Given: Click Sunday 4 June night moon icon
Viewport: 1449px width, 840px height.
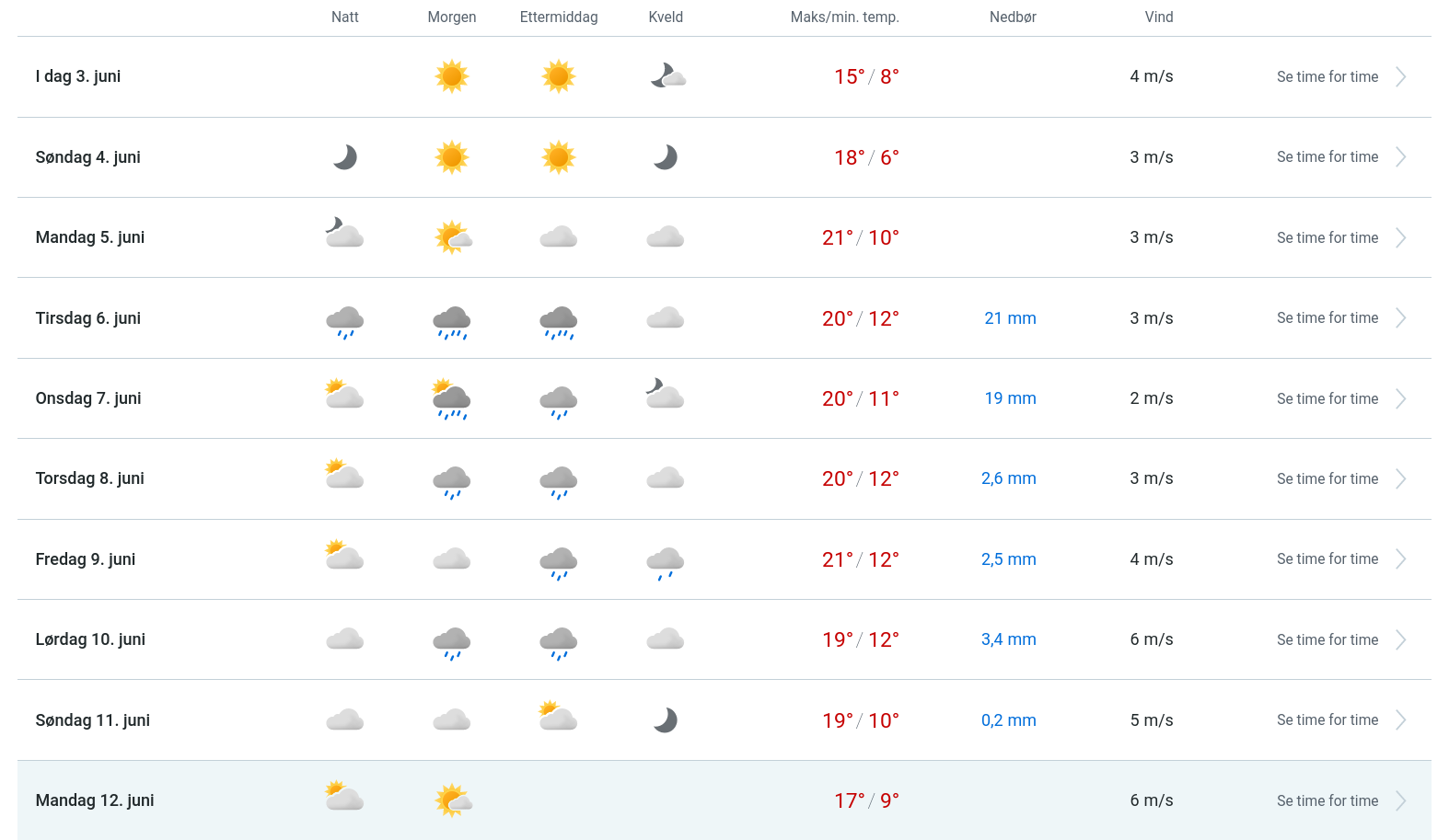Looking at the screenshot, I should click(x=344, y=157).
